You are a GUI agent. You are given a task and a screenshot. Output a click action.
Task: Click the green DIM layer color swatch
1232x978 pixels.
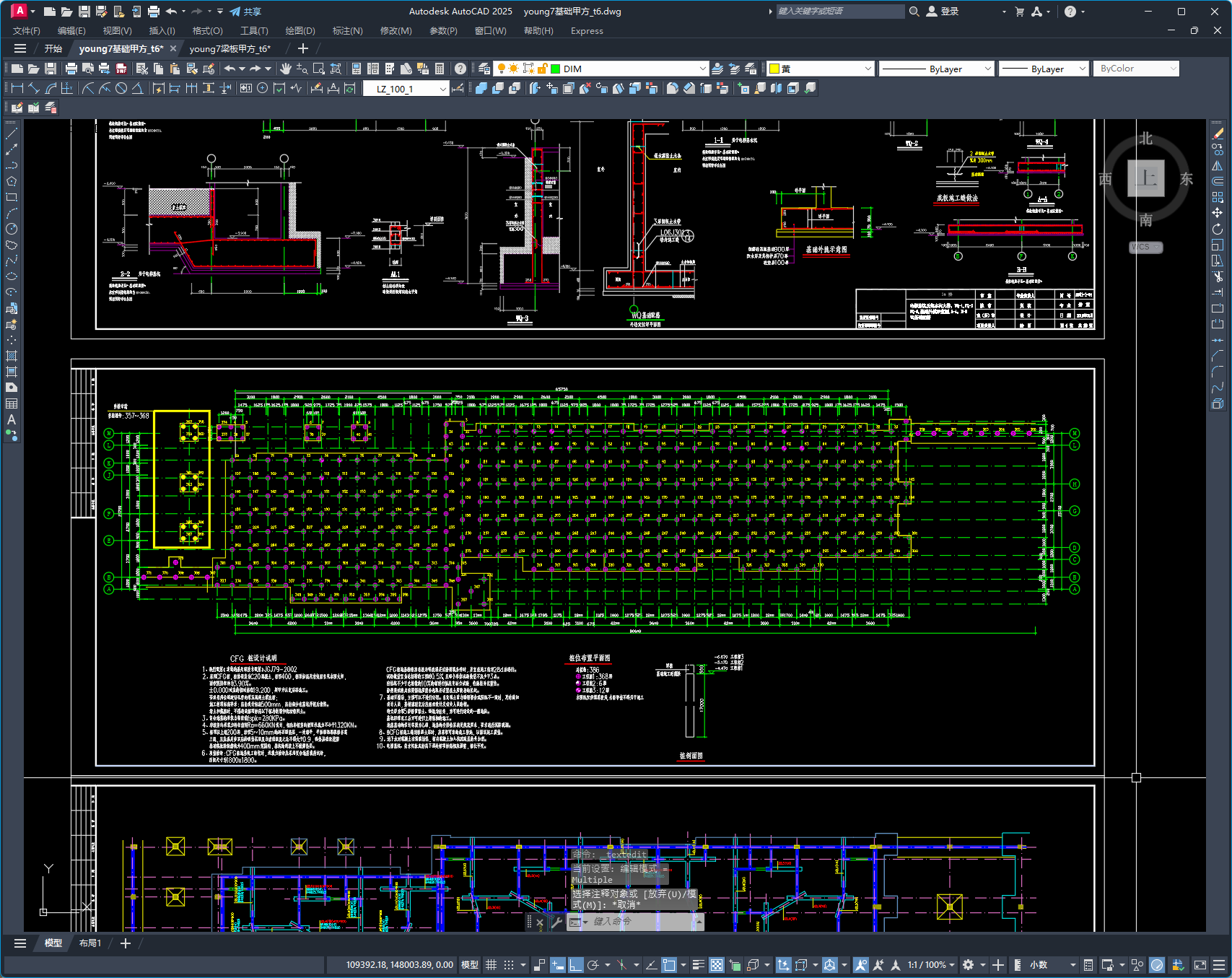556,69
